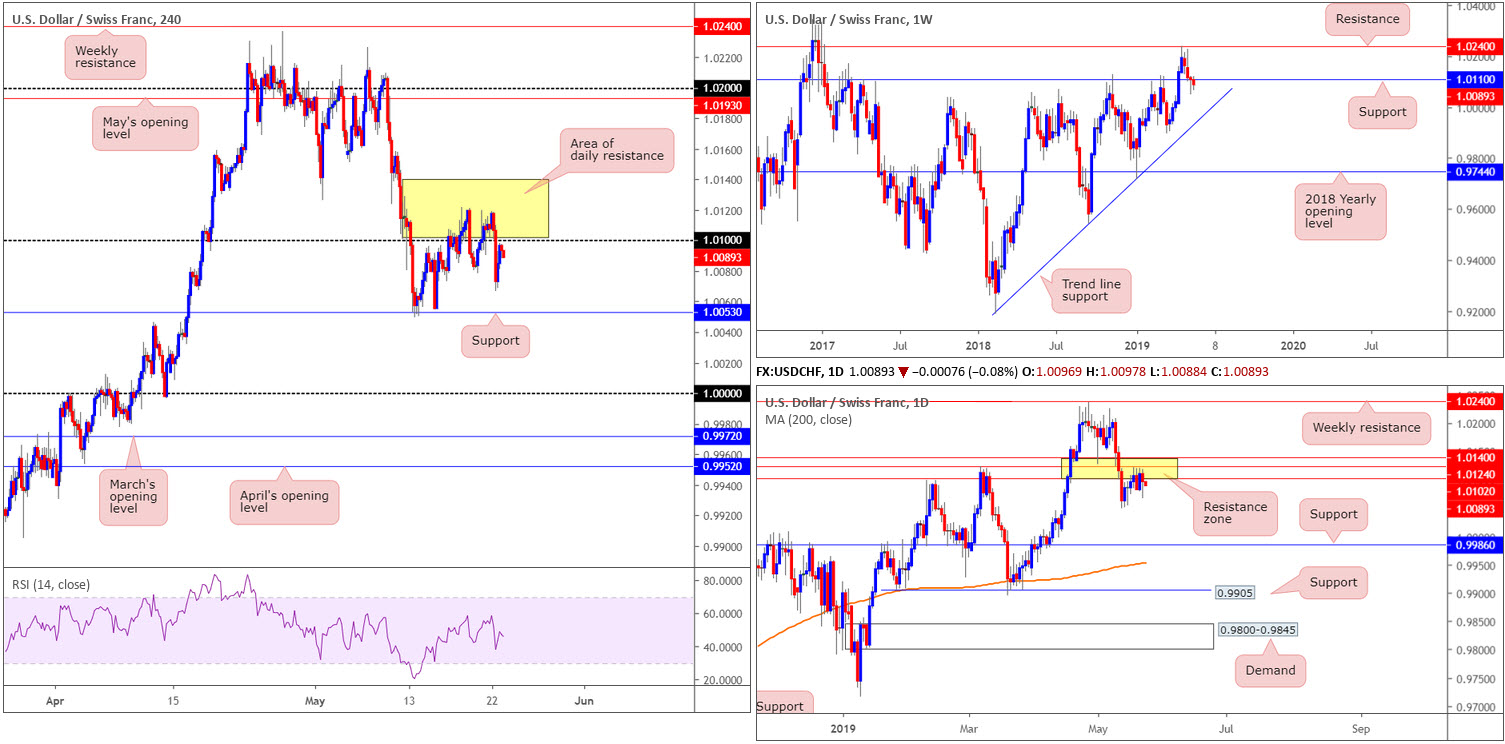Click the red 1.01020 price label

pyautogui.click(x=1475, y=492)
